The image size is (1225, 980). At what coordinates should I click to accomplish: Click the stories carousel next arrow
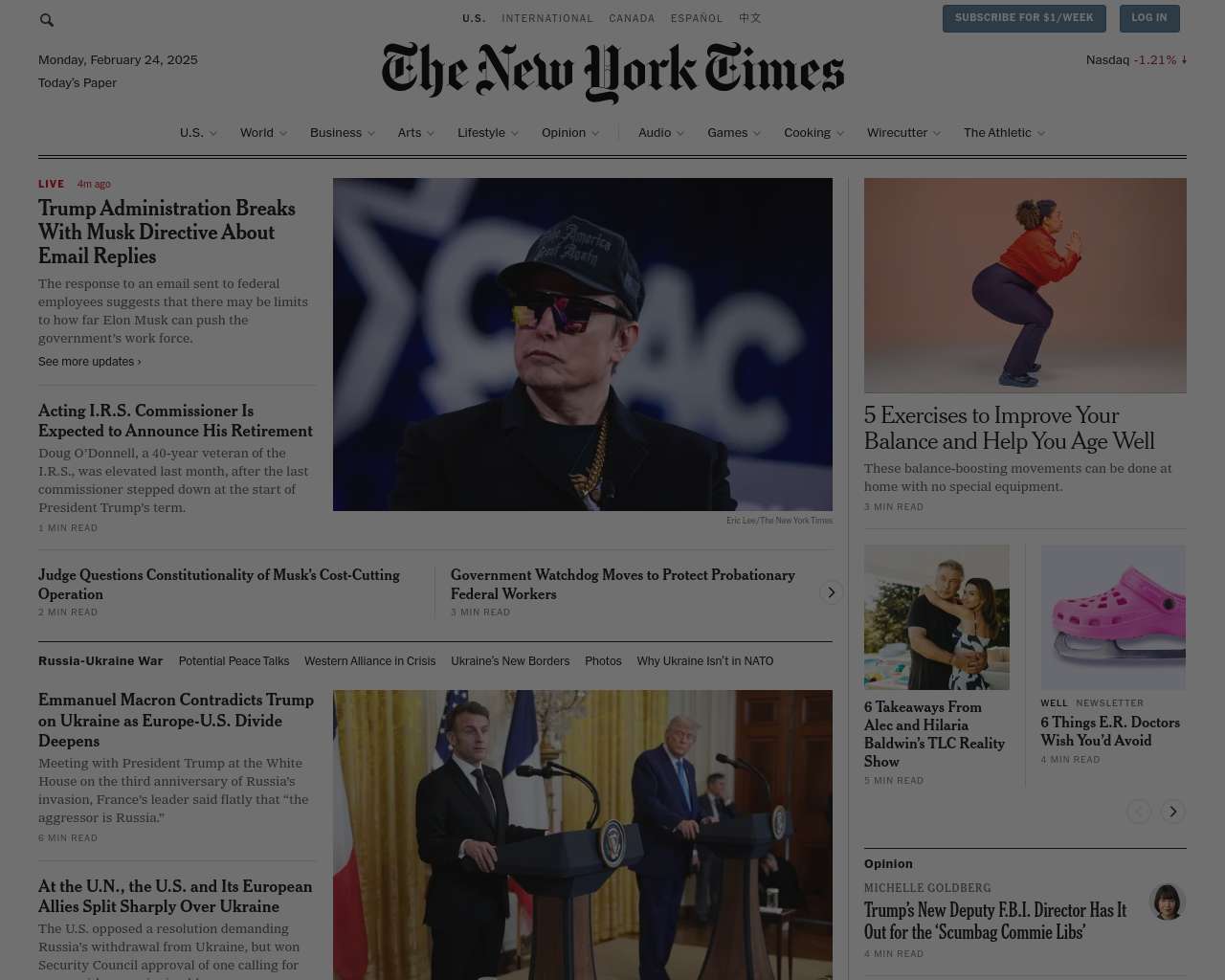(831, 592)
